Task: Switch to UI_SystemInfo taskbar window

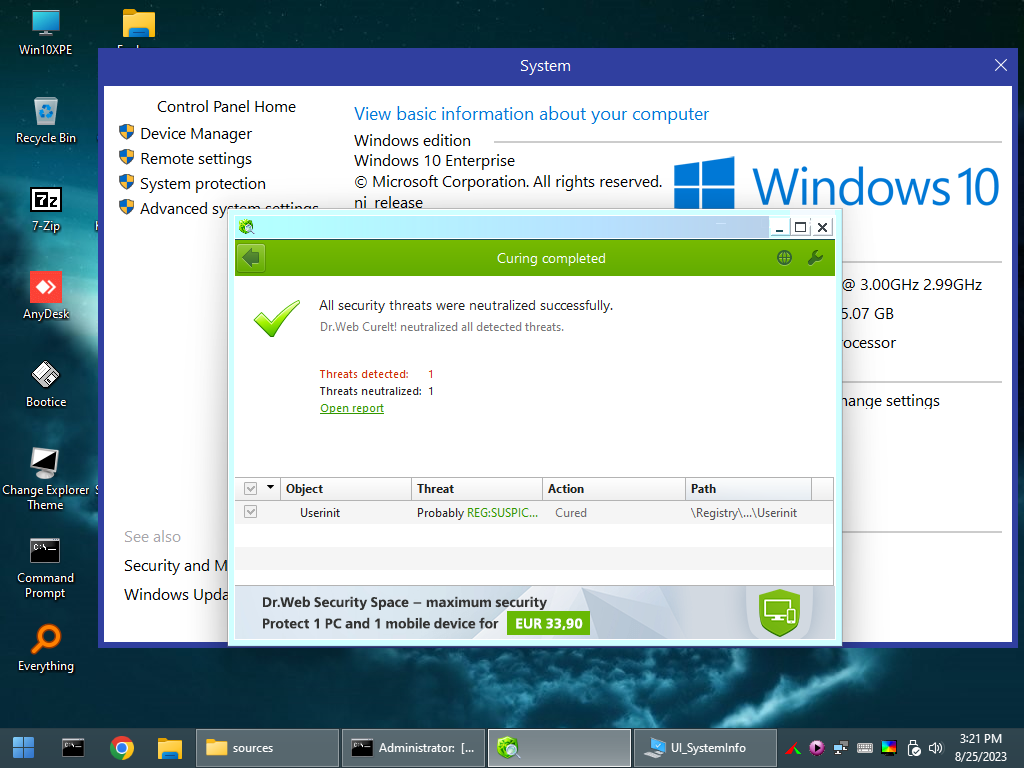Action: click(x=705, y=748)
